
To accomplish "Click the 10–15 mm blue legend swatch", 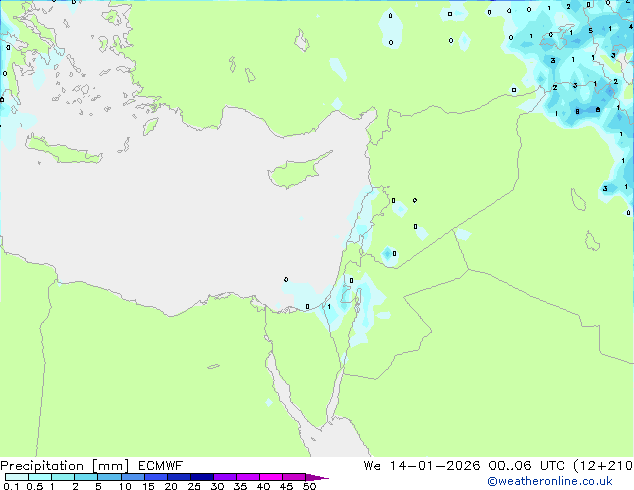I will tap(132, 477).
